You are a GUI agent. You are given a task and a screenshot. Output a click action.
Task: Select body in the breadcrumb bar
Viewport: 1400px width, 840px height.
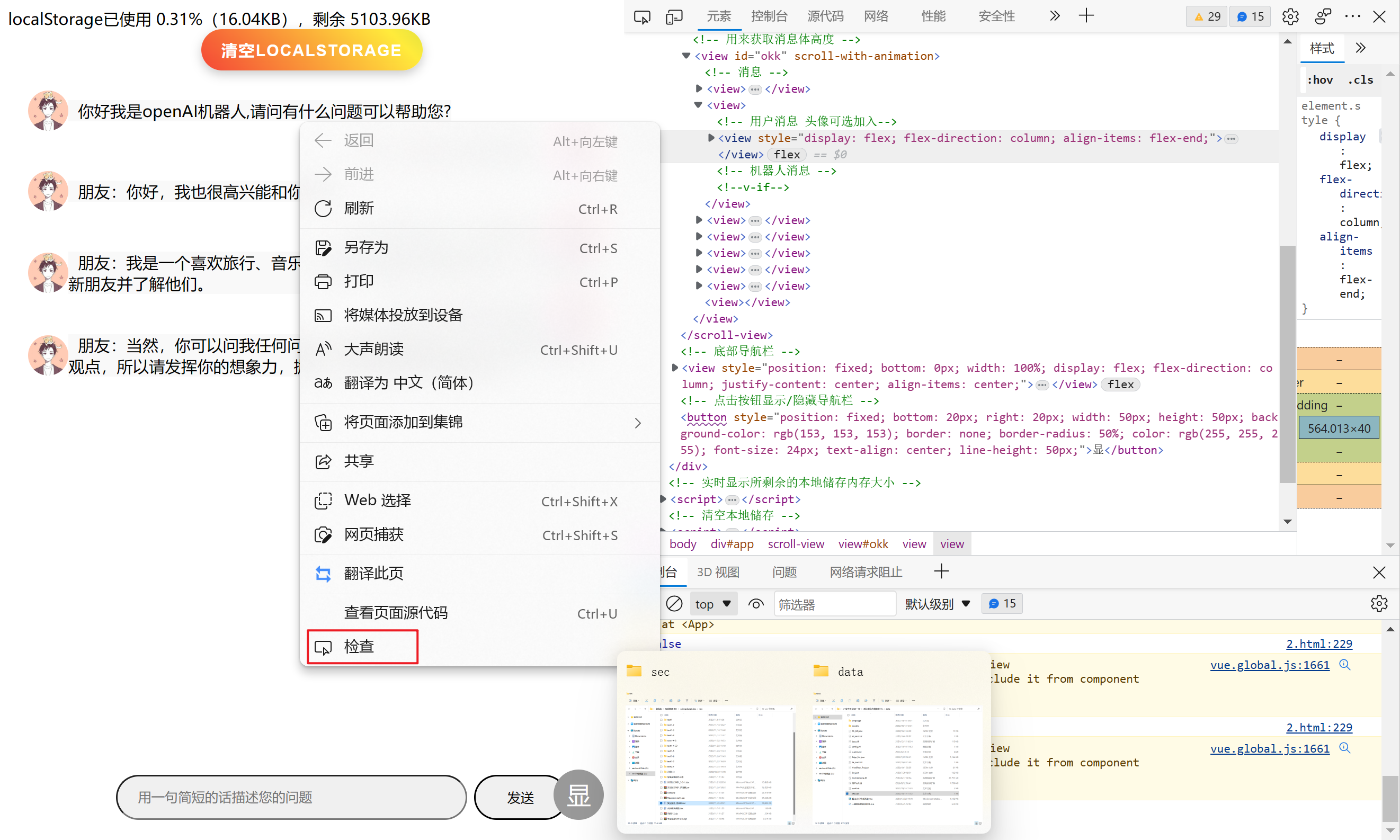click(683, 544)
